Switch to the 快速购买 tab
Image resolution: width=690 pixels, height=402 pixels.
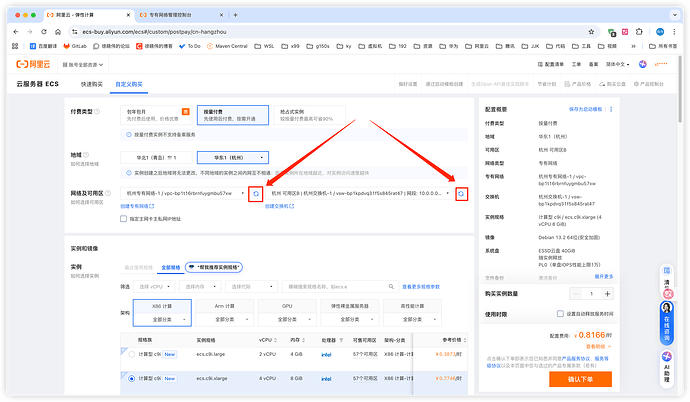click(92, 83)
